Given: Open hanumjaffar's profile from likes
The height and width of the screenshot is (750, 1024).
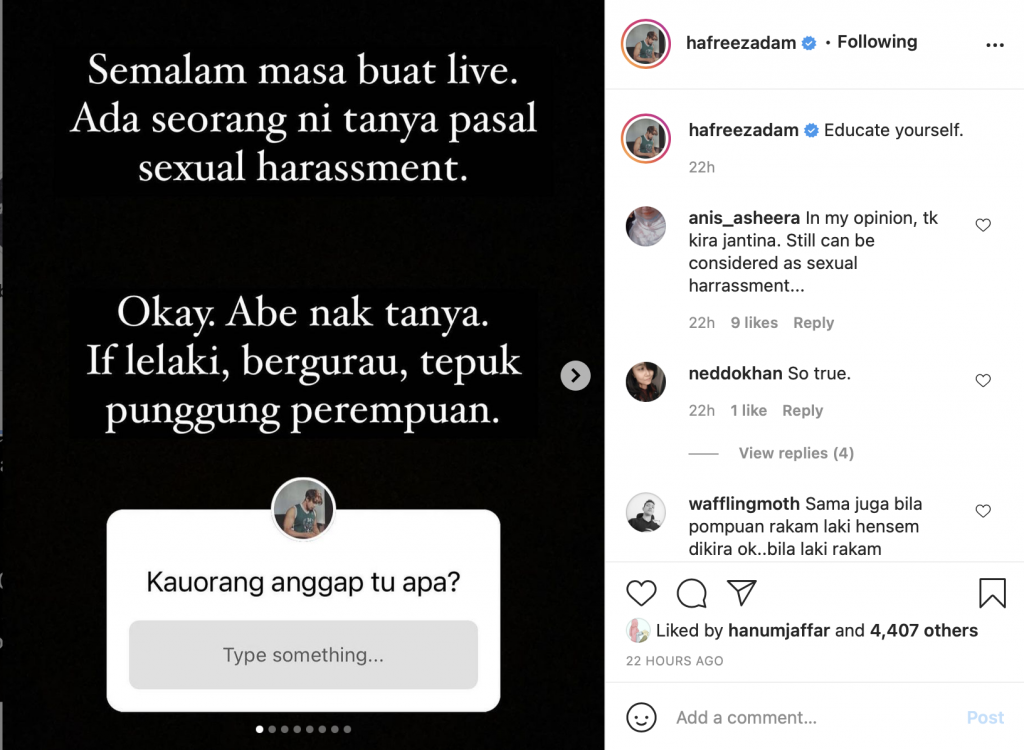Looking at the screenshot, I should coord(778,630).
